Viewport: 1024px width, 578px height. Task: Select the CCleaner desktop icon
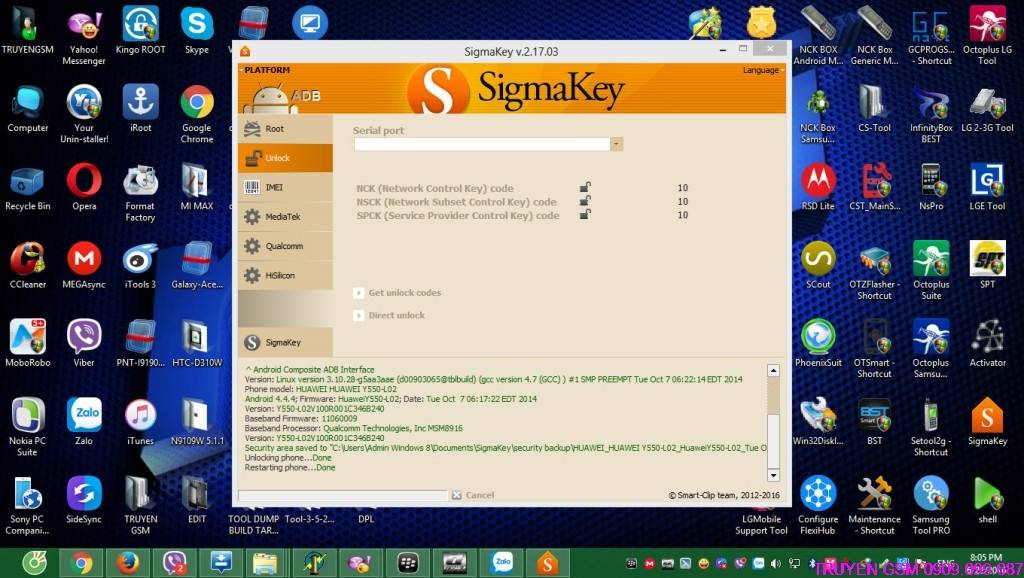coord(27,267)
